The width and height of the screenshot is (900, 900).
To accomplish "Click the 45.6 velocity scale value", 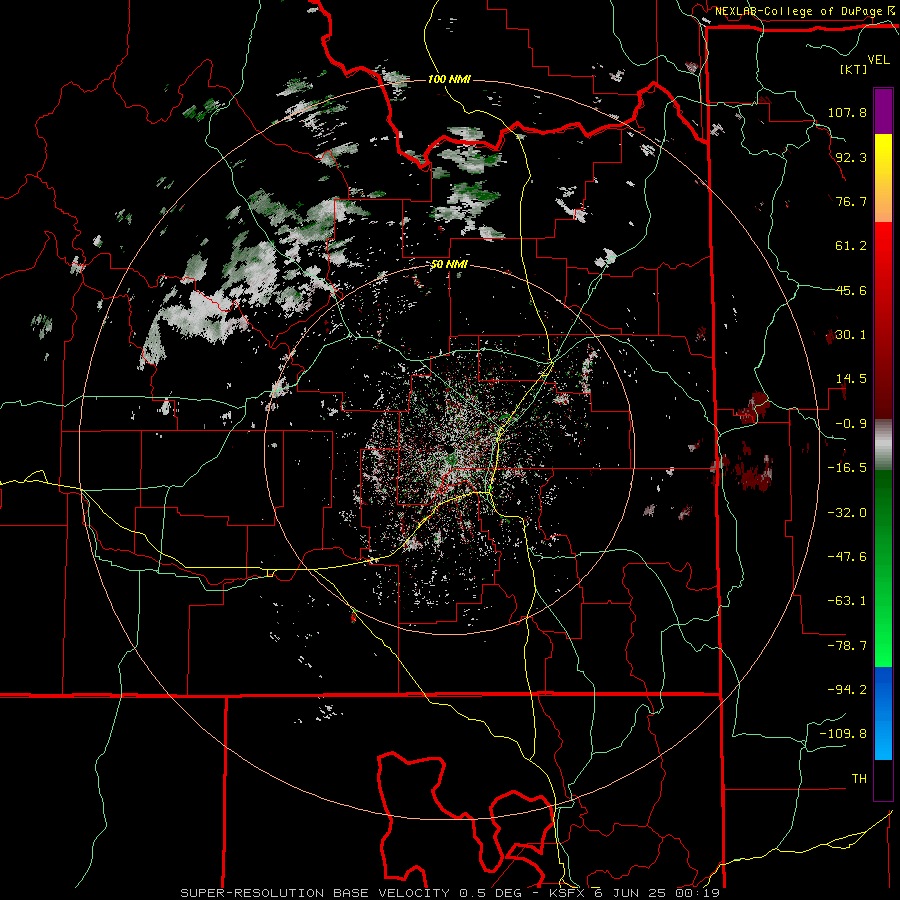I will click(x=851, y=290).
